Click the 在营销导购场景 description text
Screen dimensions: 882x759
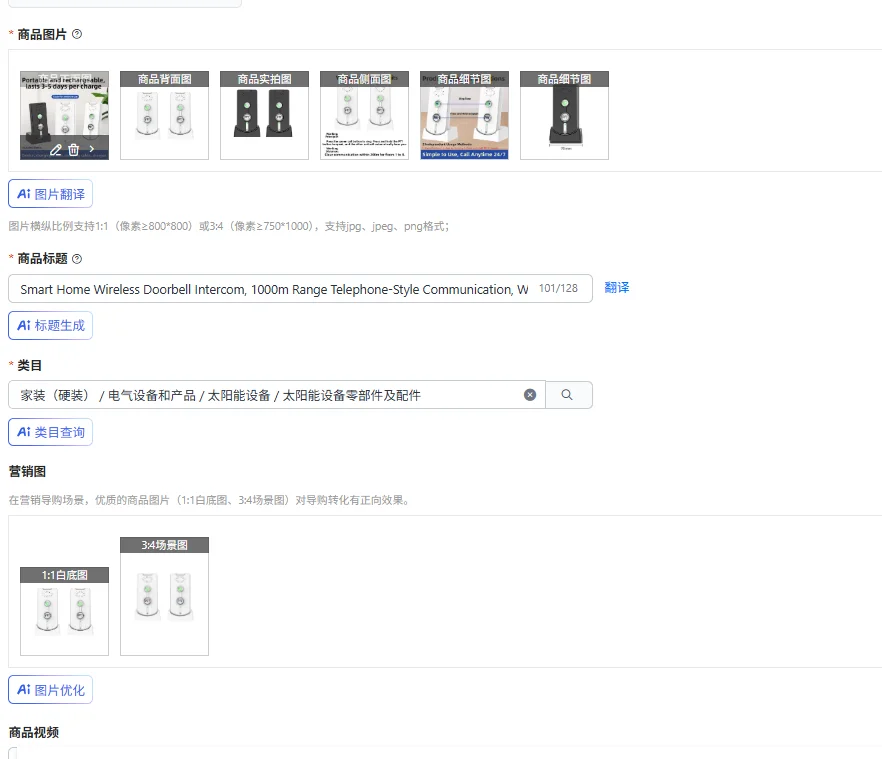point(208,500)
